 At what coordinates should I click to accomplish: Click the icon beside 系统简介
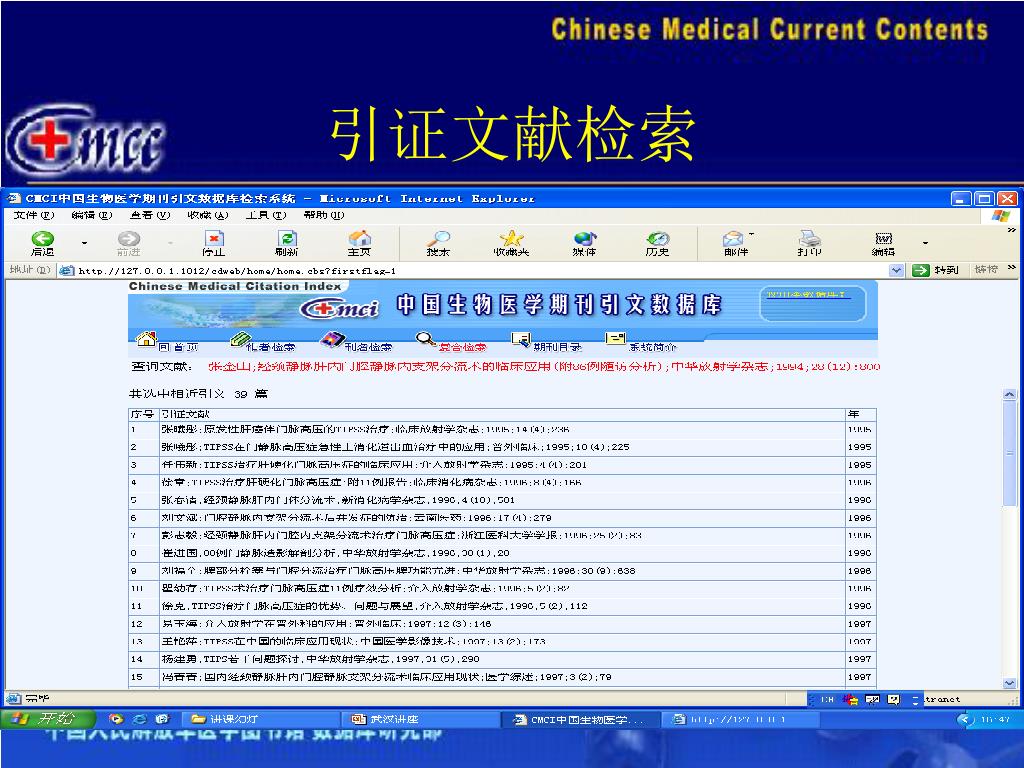tap(615, 339)
